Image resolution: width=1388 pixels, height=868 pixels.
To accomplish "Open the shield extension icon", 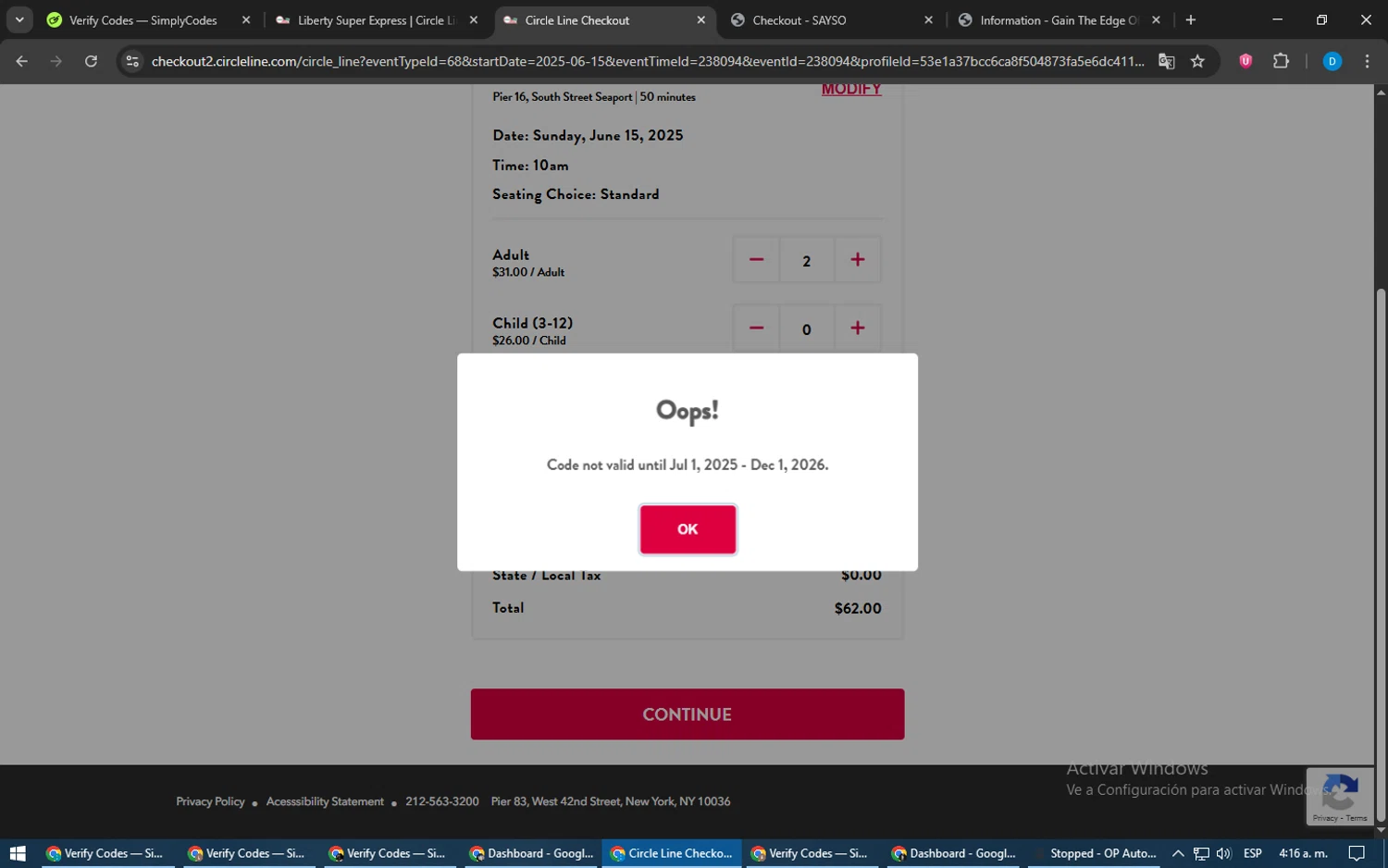I will click(1245, 61).
